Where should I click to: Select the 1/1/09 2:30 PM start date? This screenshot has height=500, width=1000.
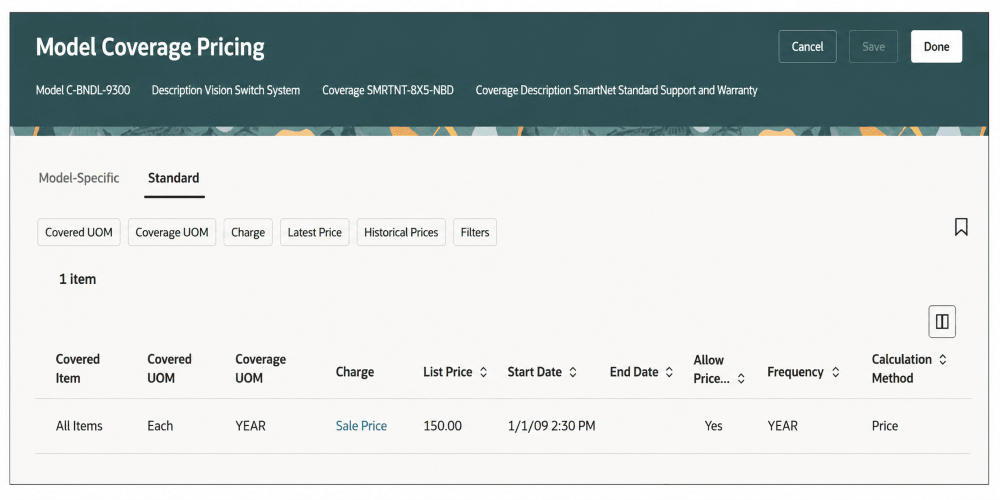[x=552, y=426]
